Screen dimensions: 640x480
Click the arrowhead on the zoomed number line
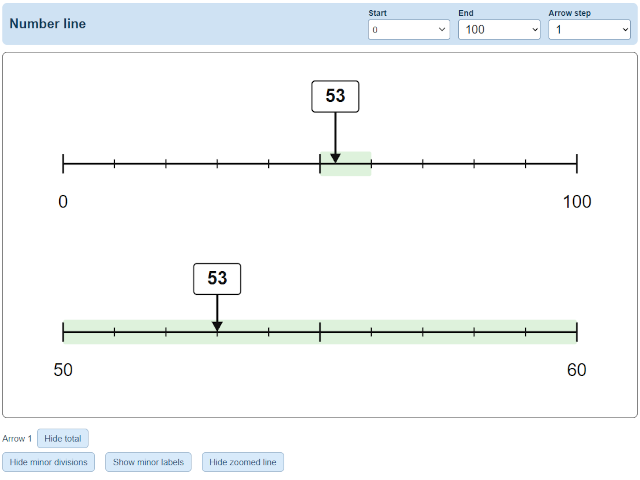coord(217,327)
